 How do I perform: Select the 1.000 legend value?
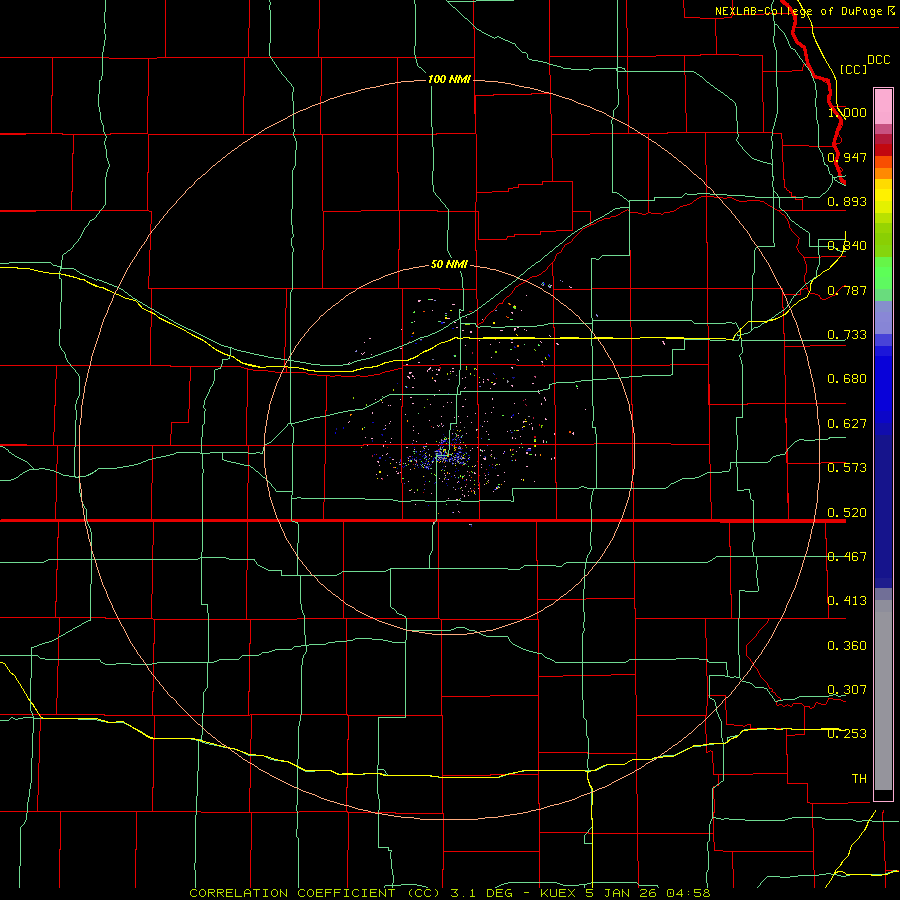[847, 112]
